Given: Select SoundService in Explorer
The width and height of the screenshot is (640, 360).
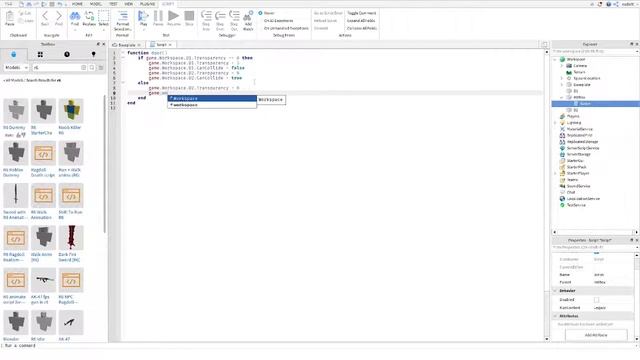Looking at the screenshot, I should 578,186.
